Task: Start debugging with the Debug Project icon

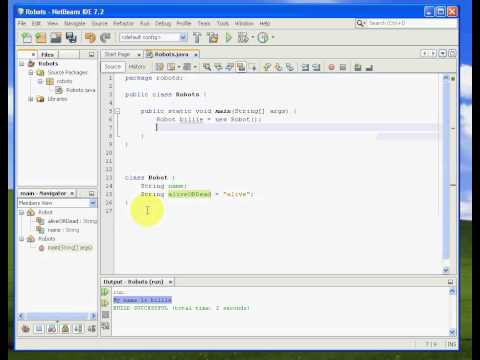Action: pos(243,38)
